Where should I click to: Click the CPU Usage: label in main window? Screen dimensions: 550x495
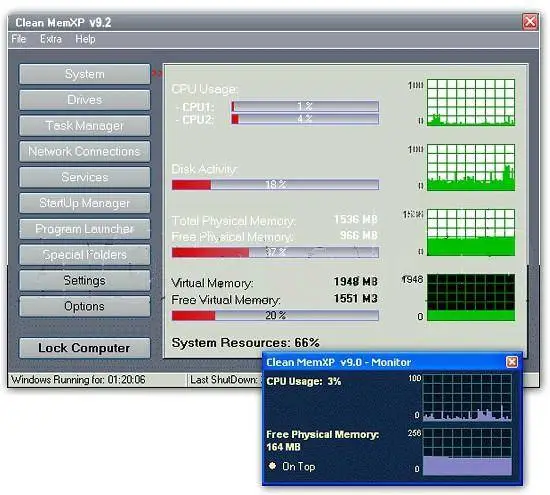pos(204,89)
